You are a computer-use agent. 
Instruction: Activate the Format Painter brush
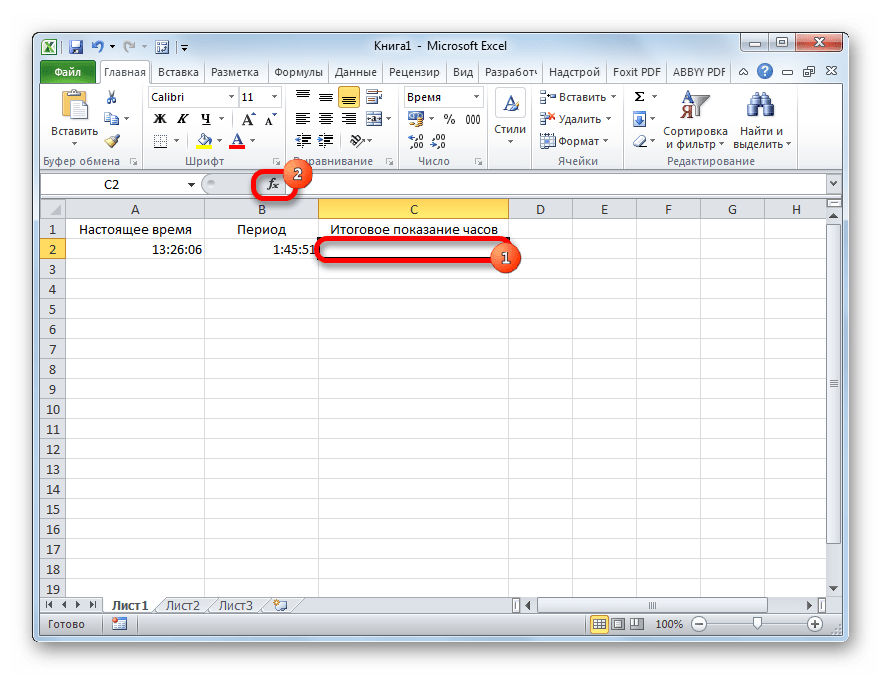point(112,141)
